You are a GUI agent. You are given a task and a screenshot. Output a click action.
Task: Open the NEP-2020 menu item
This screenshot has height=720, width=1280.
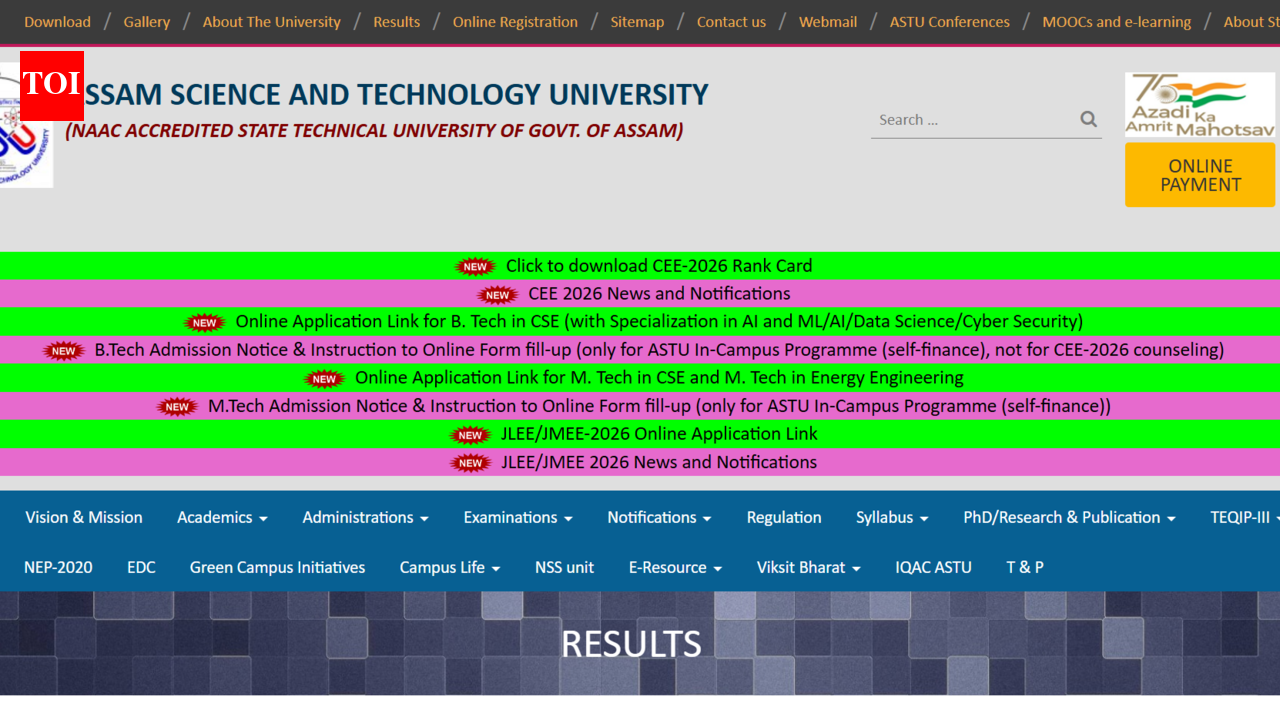[58, 567]
